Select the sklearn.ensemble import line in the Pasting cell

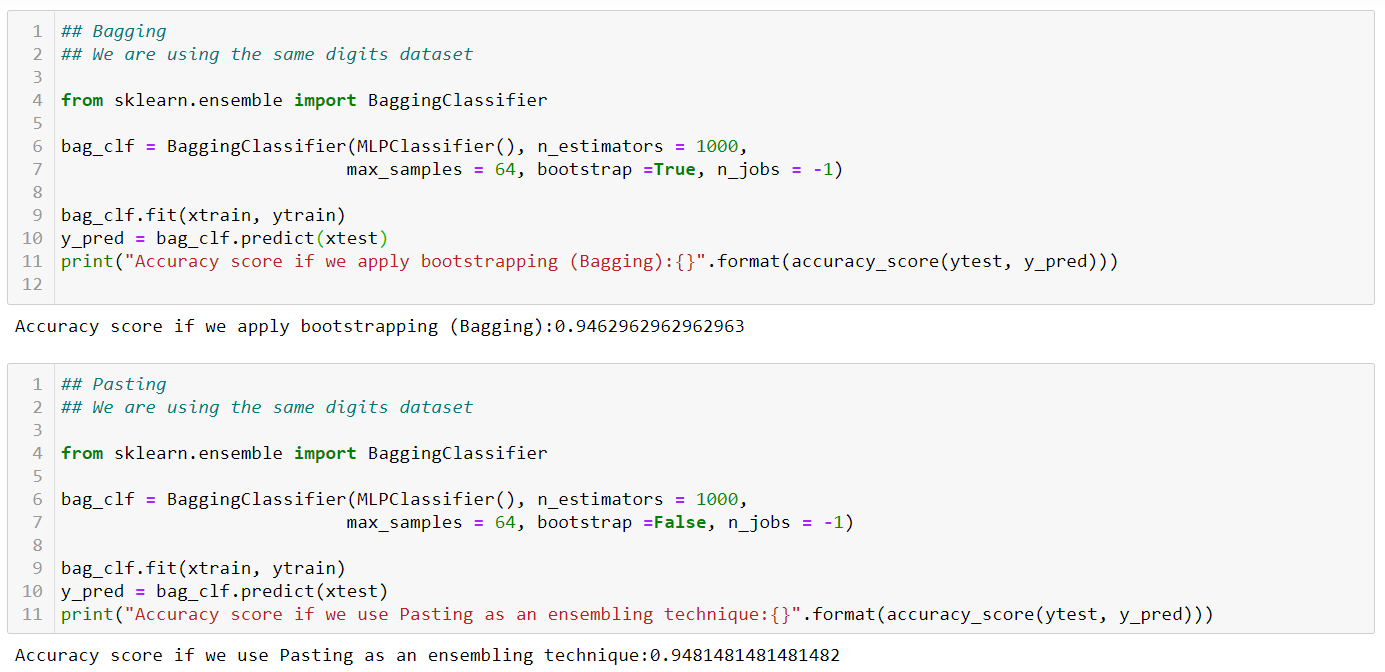coord(304,453)
